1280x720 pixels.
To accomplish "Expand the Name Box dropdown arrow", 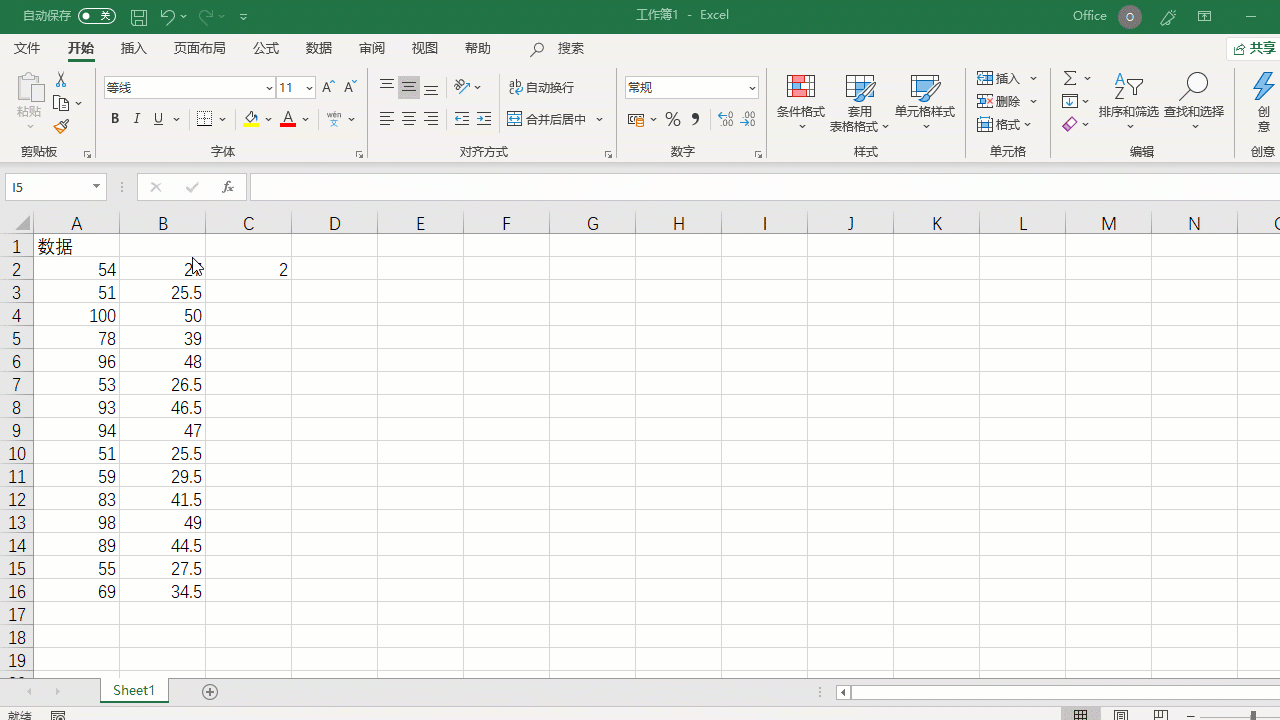I will point(96,187).
